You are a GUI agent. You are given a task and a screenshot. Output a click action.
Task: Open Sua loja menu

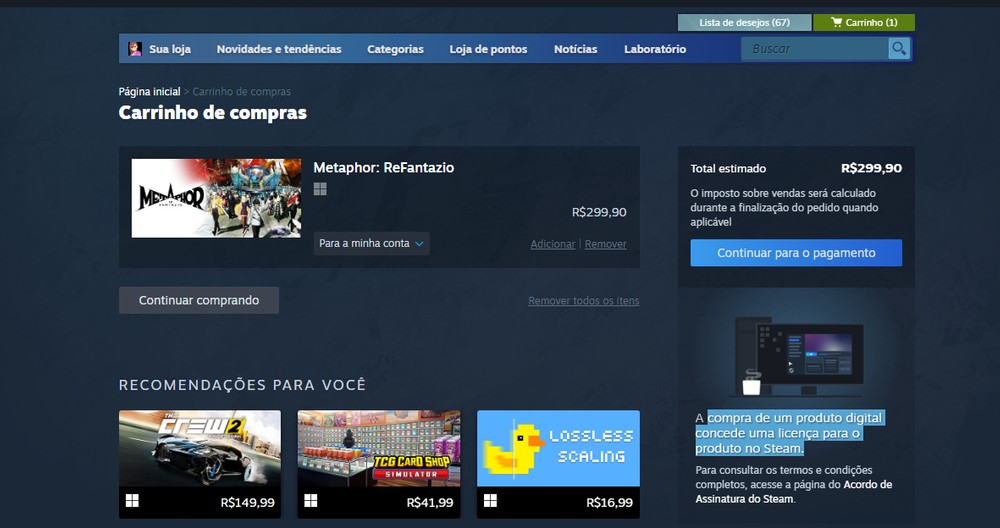tap(170, 49)
